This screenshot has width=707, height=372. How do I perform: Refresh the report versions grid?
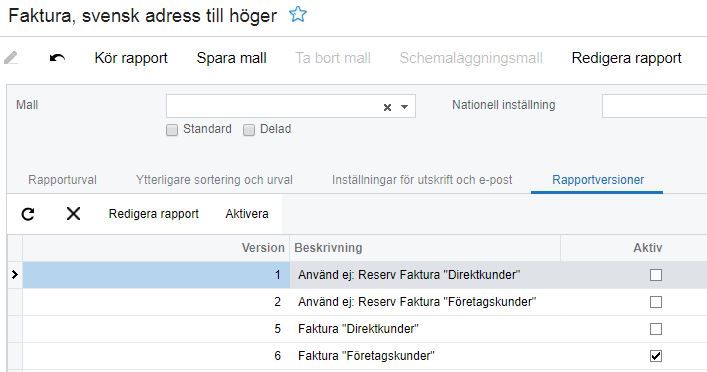[28, 214]
